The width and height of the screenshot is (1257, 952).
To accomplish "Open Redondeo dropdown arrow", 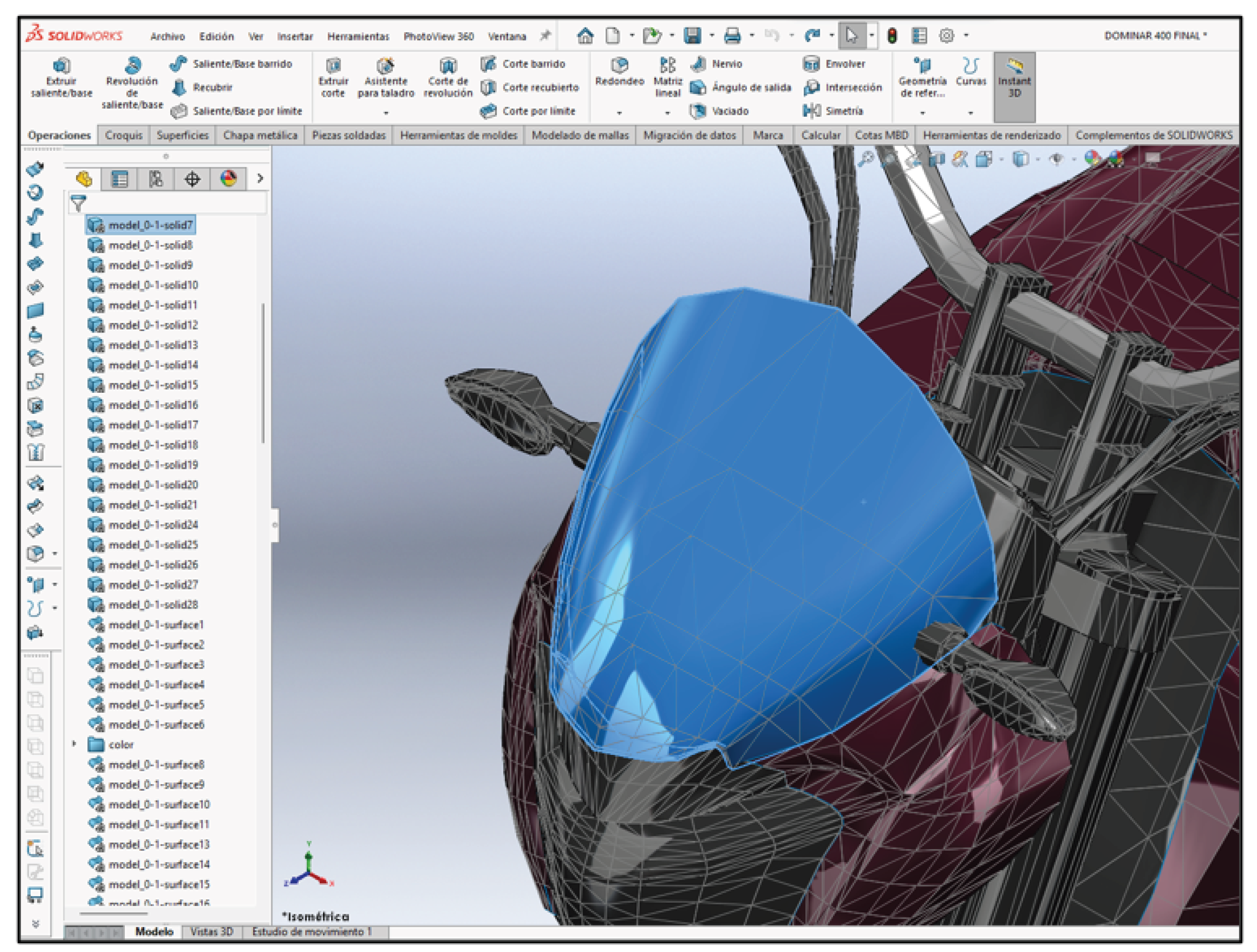I will [619, 112].
